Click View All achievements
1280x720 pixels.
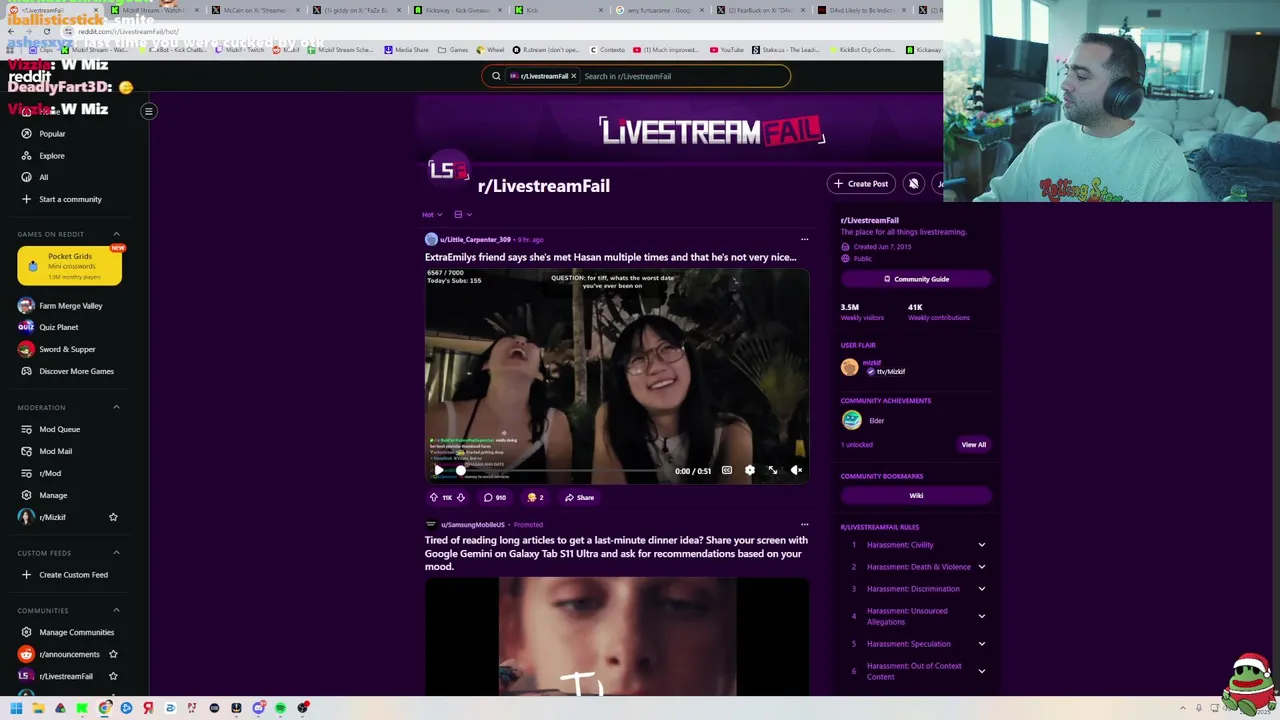973,444
